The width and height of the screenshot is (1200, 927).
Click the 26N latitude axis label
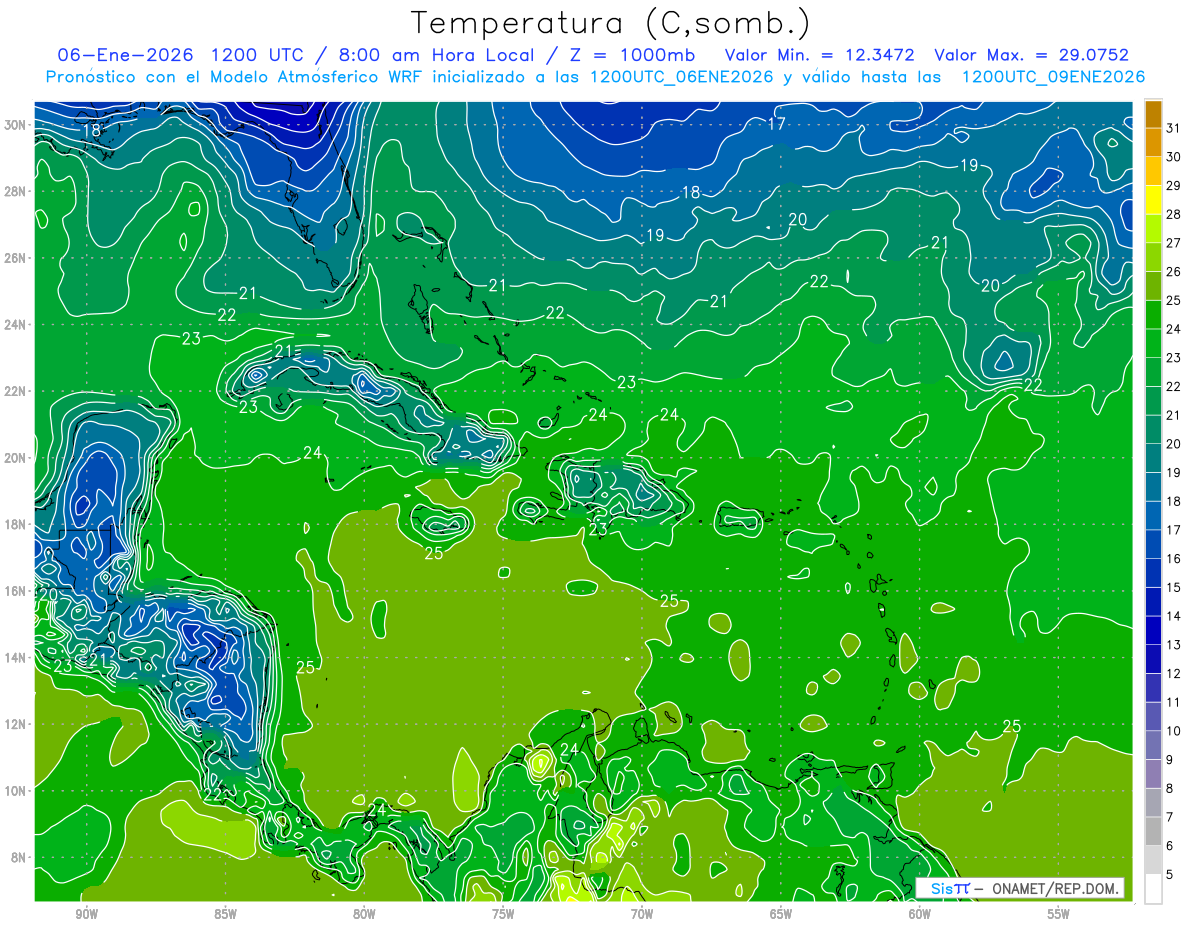15,258
